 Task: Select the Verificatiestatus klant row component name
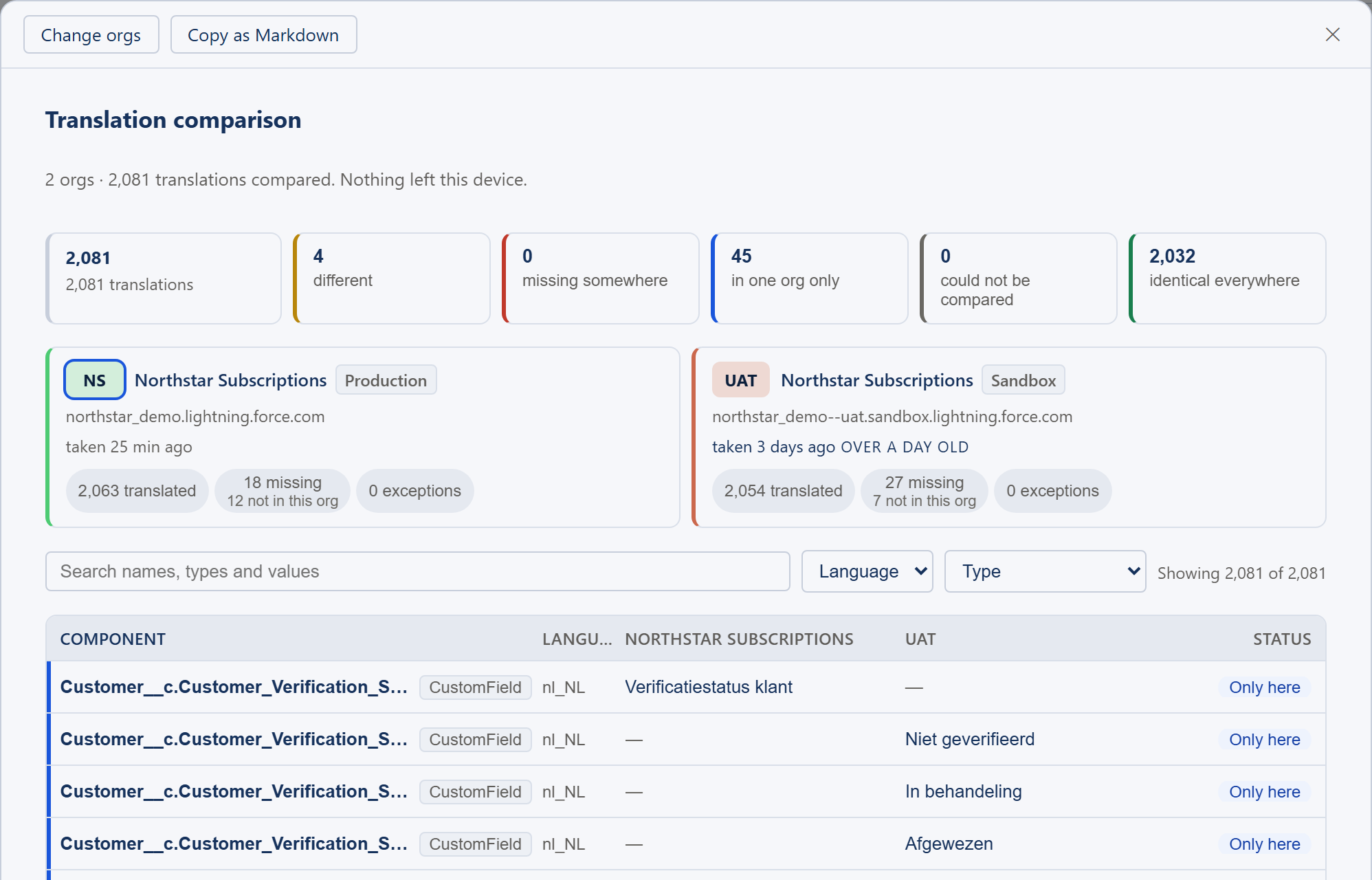click(234, 687)
